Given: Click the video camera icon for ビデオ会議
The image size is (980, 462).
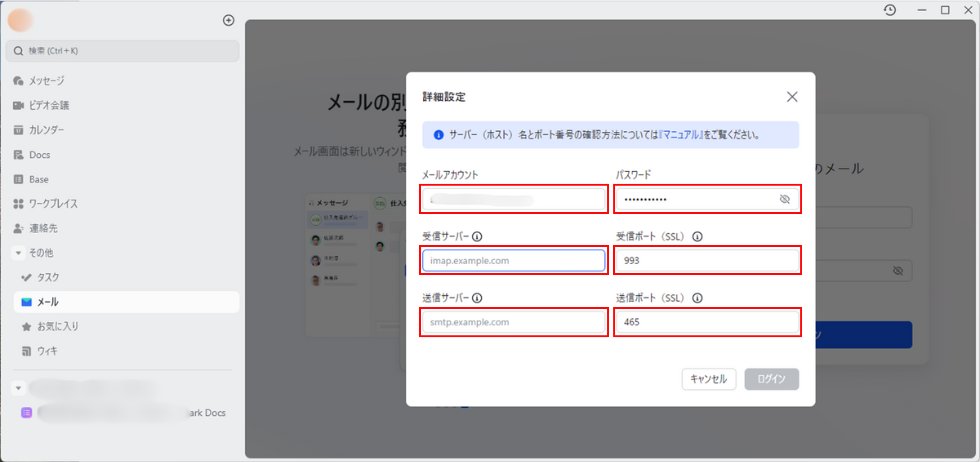Looking at the screenshot, I should [18, 105].
